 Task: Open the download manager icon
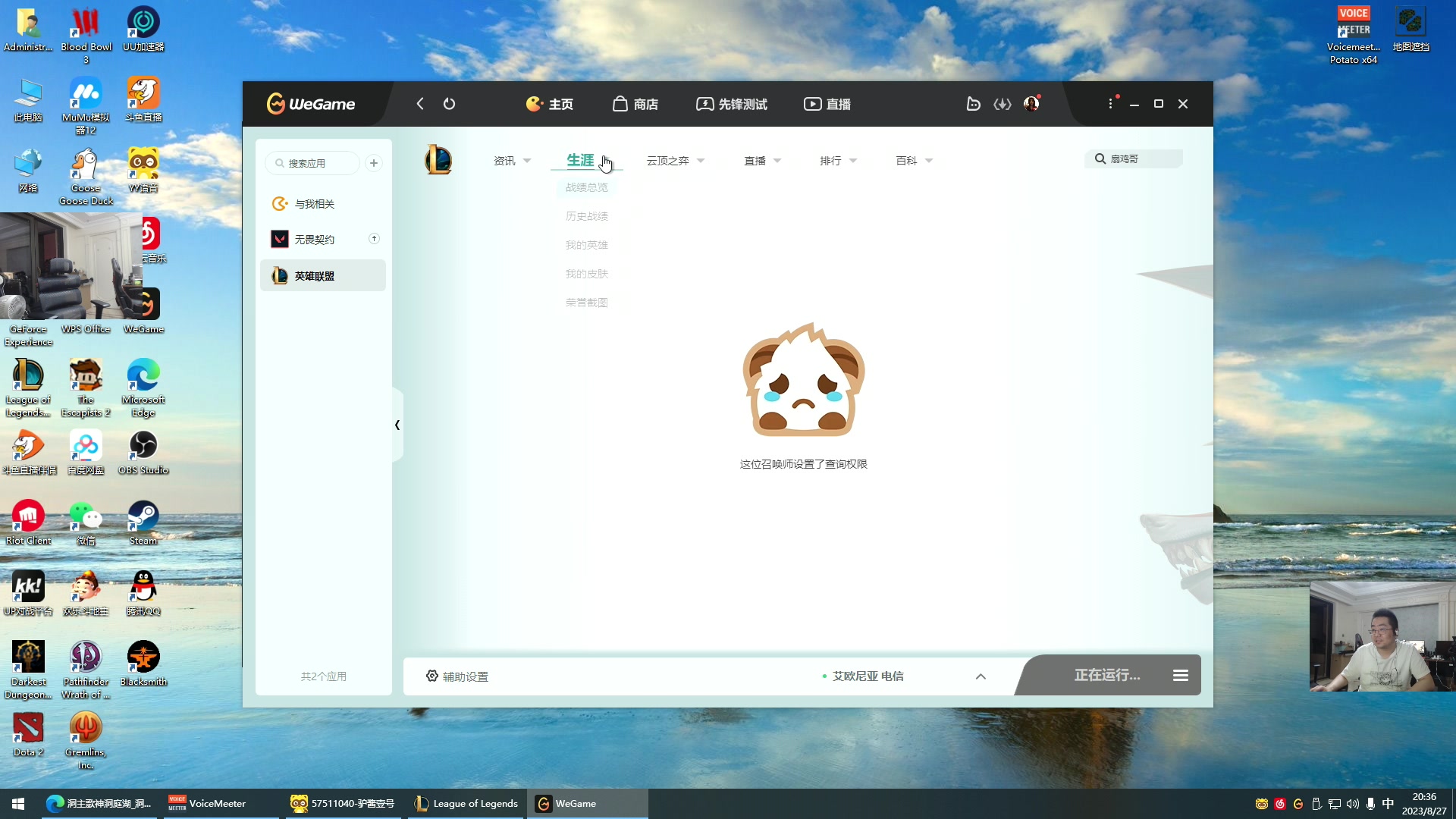(1003, 104)
